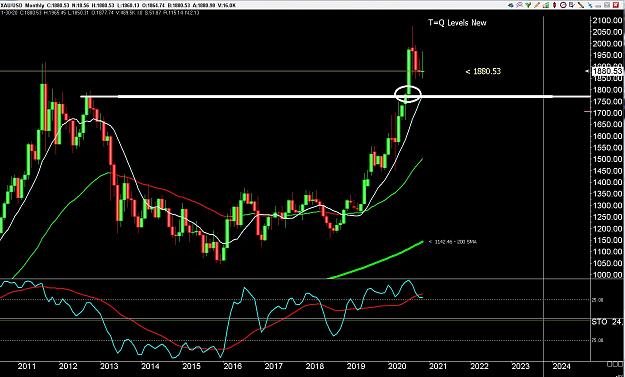Click the 1000.00 price axis label

[x=607, y=275]
